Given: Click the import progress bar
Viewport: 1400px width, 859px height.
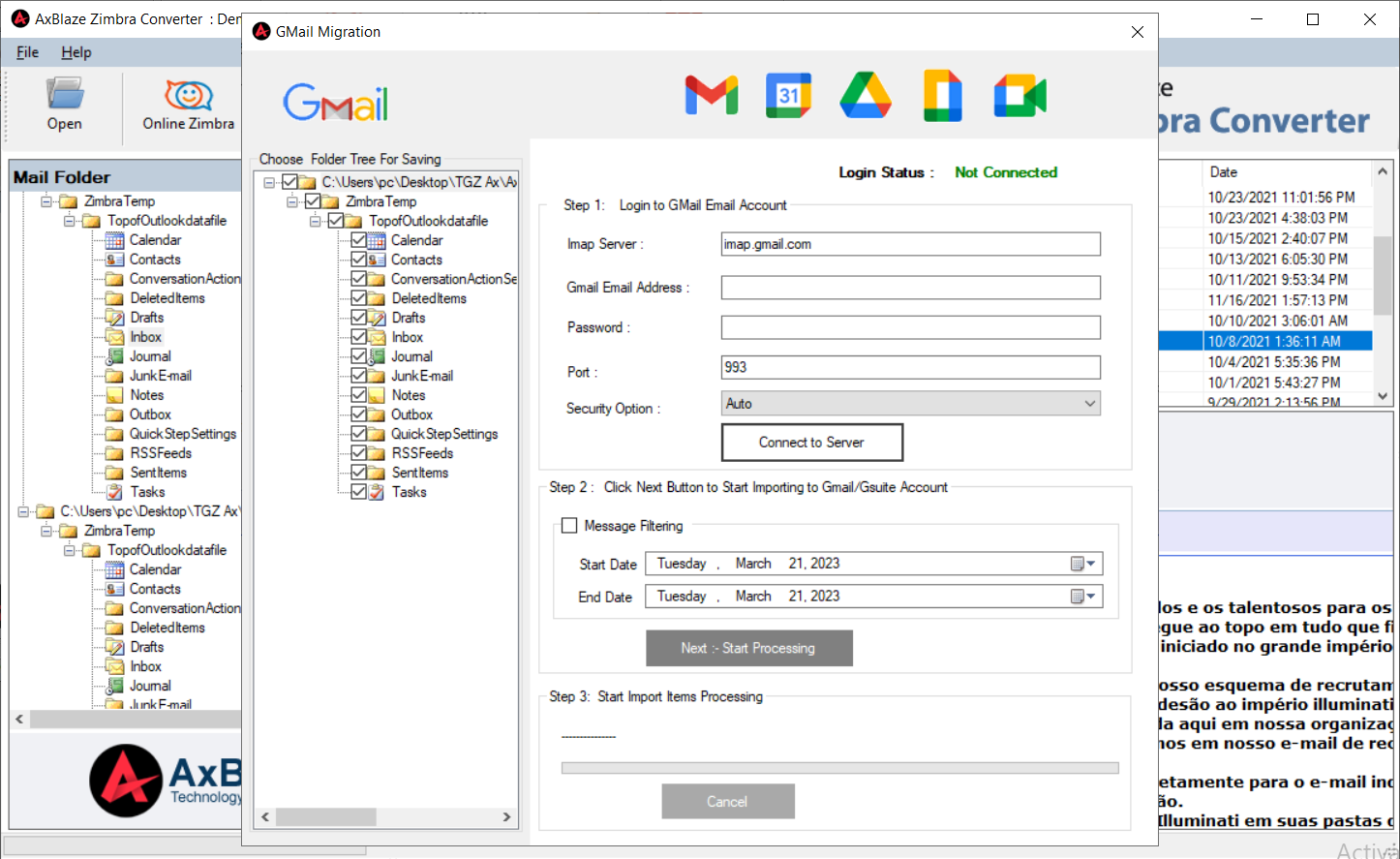Looking at the screenshot, I should pos(840,768).
